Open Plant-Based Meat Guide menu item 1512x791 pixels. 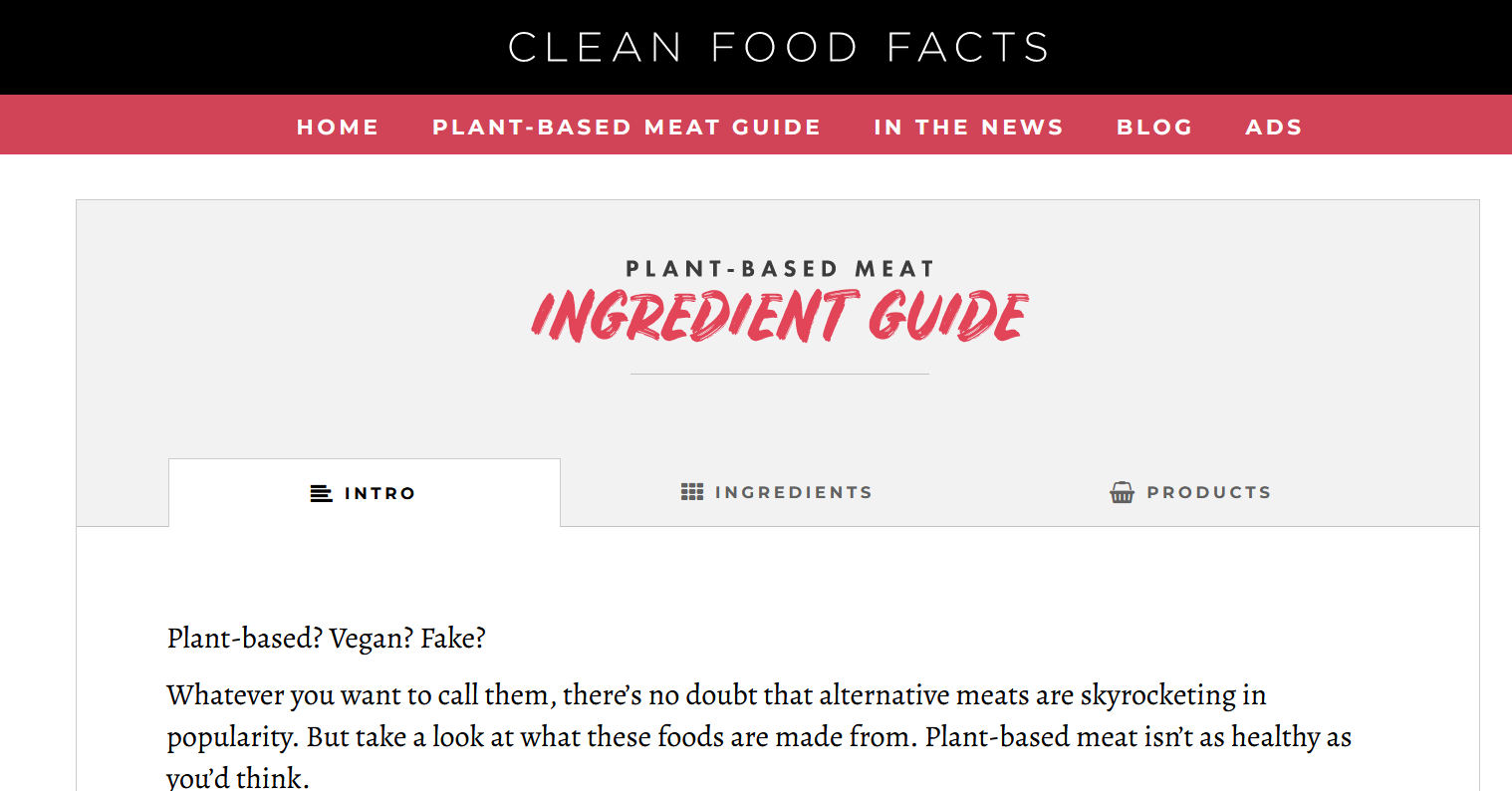tap(627, 127)
